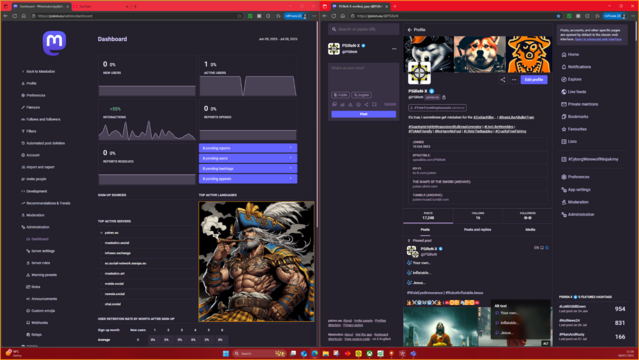Switch to the Posts and replies tab

(477, 230)
